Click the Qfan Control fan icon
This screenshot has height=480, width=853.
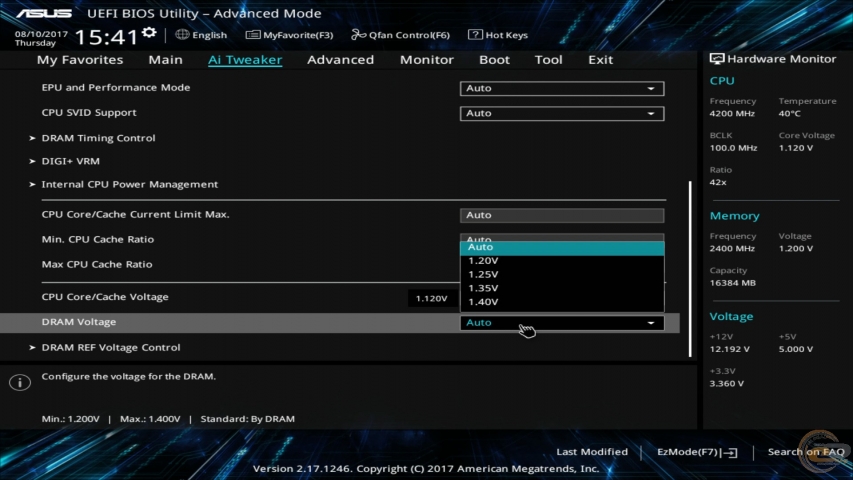(358, 35)
